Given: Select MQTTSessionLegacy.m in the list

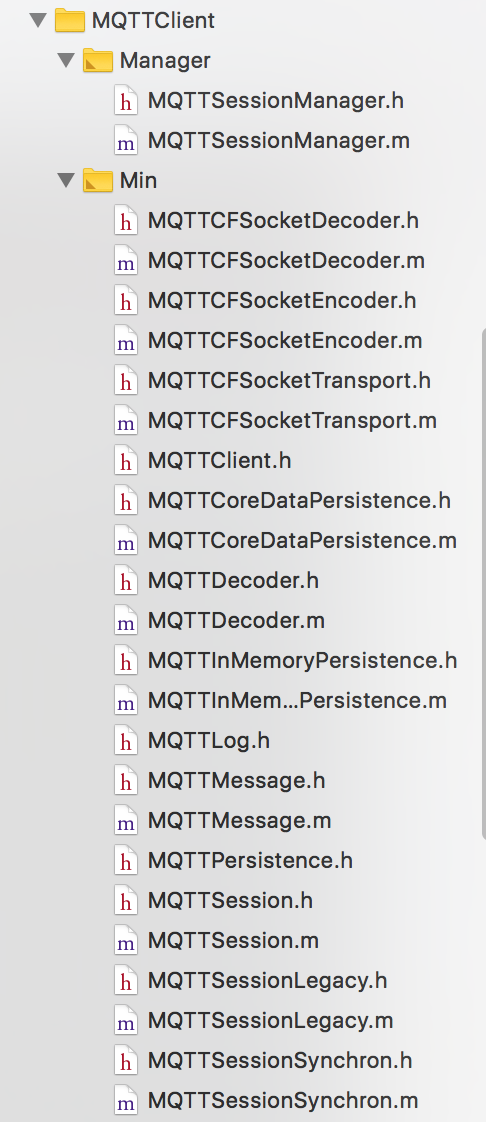Looking at the screenshot, I should [271, 1020].
